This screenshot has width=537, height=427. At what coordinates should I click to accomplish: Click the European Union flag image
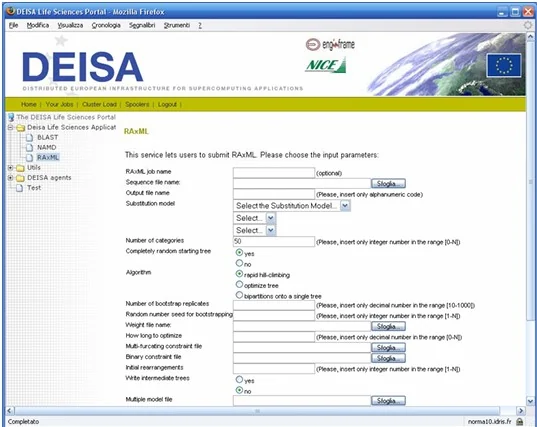pos(504,65)
